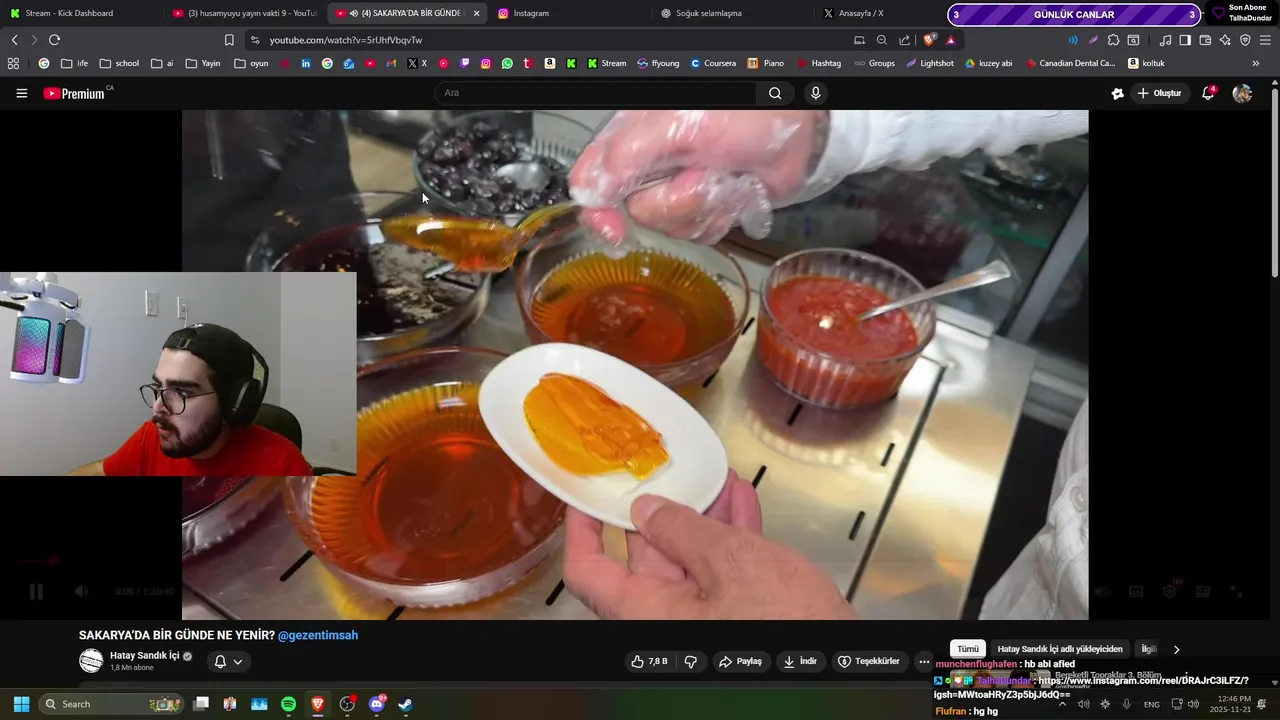Show more filter chips with right chevron
Image resolution: width=1280 pixels, height=720 pixels.
[x=1176, y=649]
